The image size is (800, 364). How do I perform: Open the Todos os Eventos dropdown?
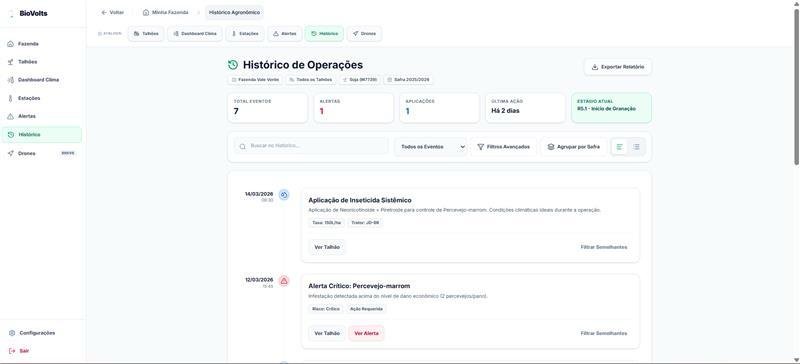coord(431,147)
